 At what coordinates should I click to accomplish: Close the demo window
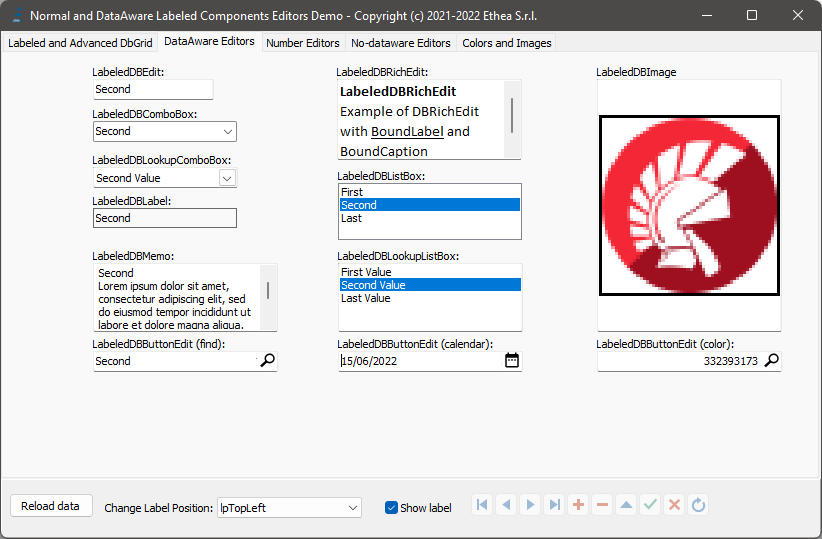click(798, 15)
